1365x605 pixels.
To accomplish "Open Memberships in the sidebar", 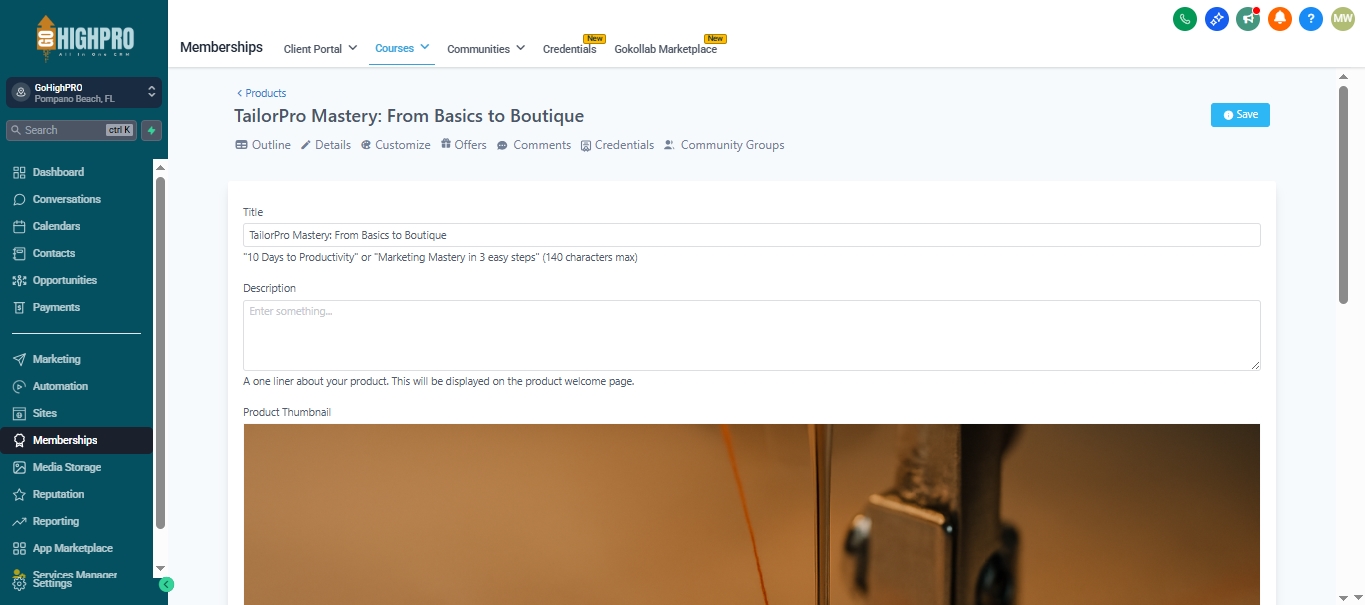I will (77, 440).
